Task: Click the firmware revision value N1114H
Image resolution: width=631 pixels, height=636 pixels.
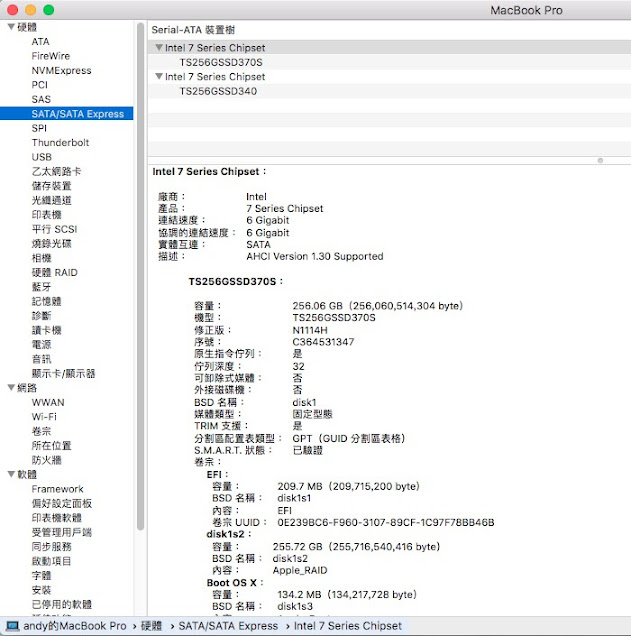Action: pos(310,330)
